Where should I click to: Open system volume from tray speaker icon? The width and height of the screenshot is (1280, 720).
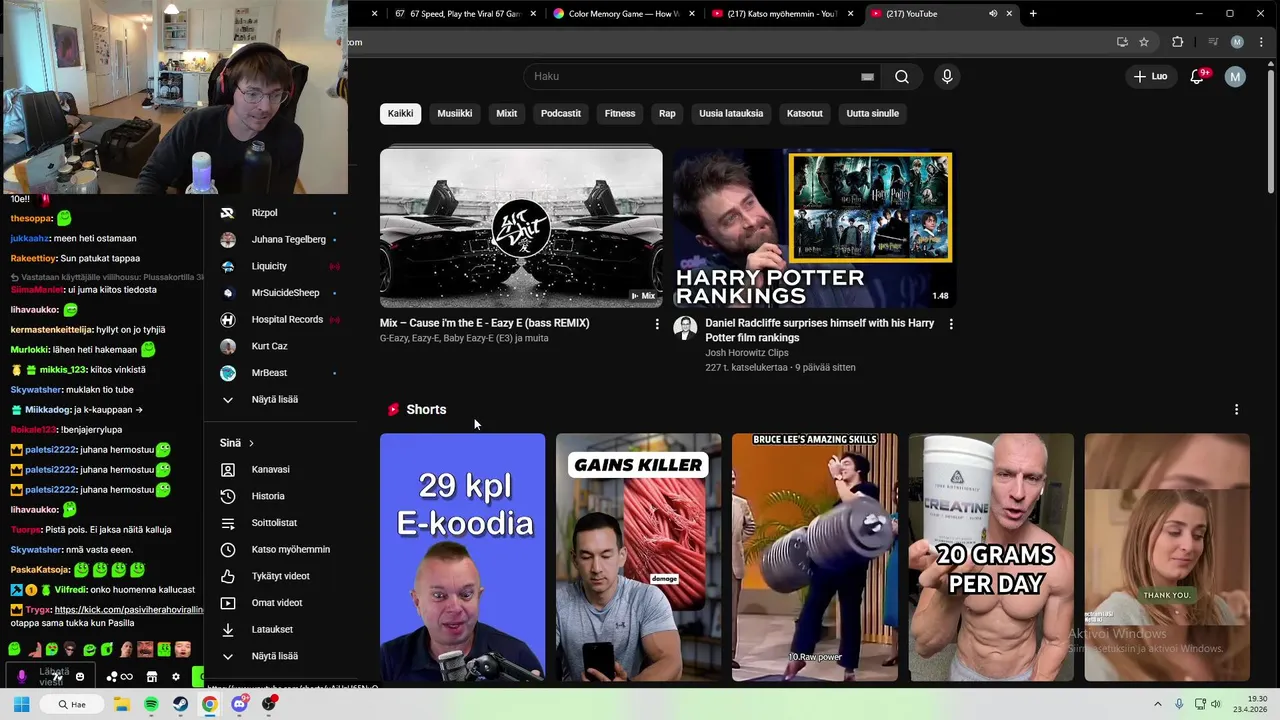coord(1216,704)
